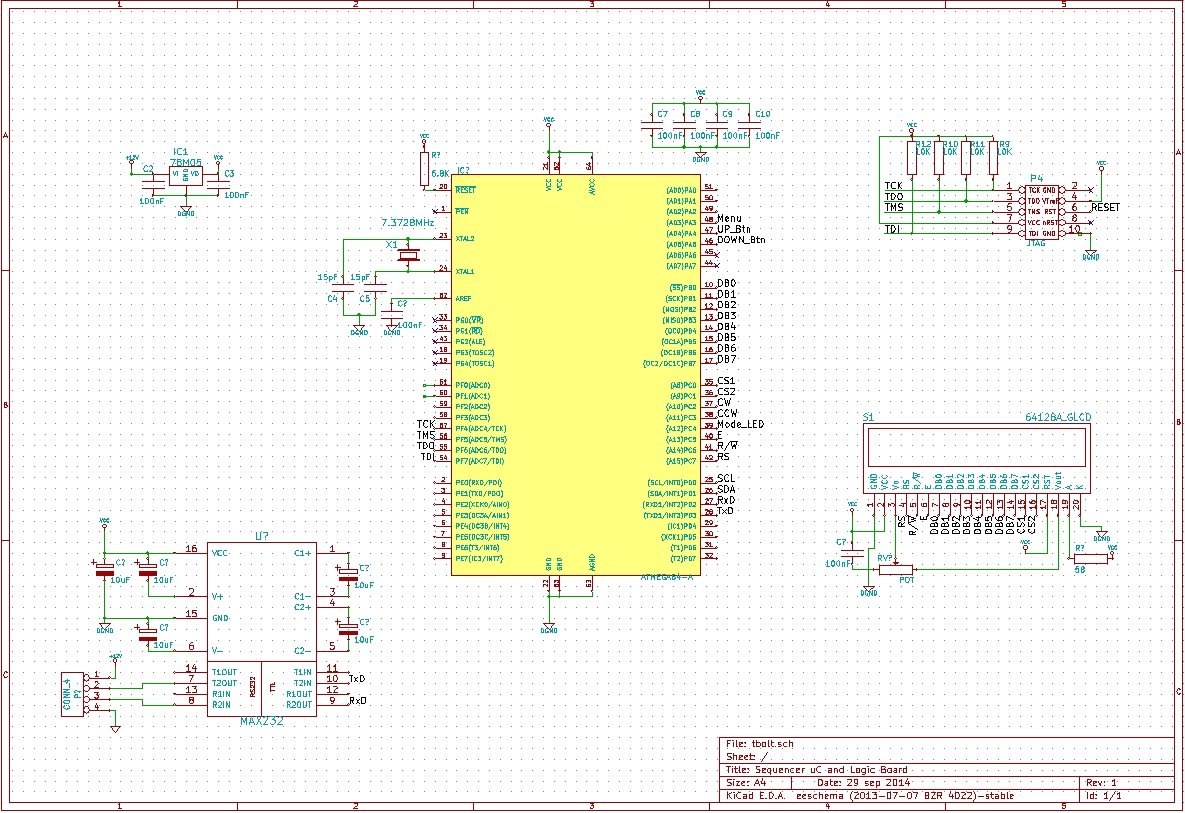Select the CONN_4 connector symbol
This screenshot has height=813, width=1185.
click(72, 694)
